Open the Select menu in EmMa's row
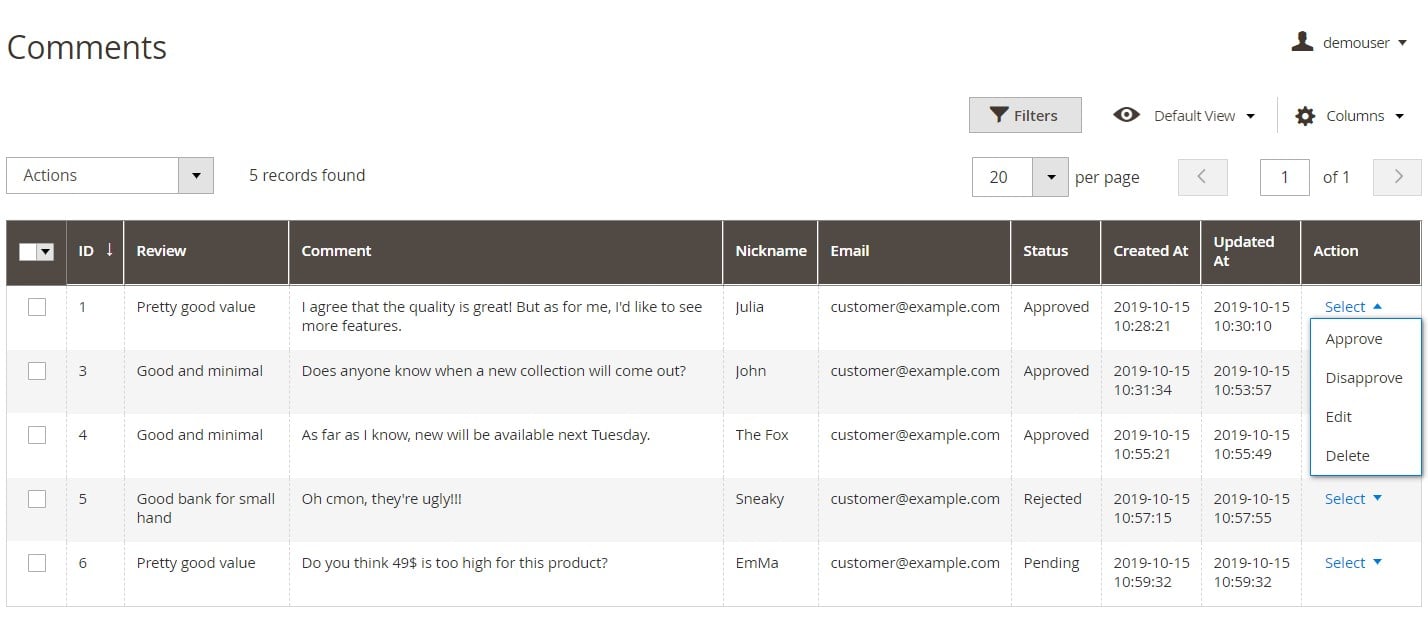 [1353, 563]
